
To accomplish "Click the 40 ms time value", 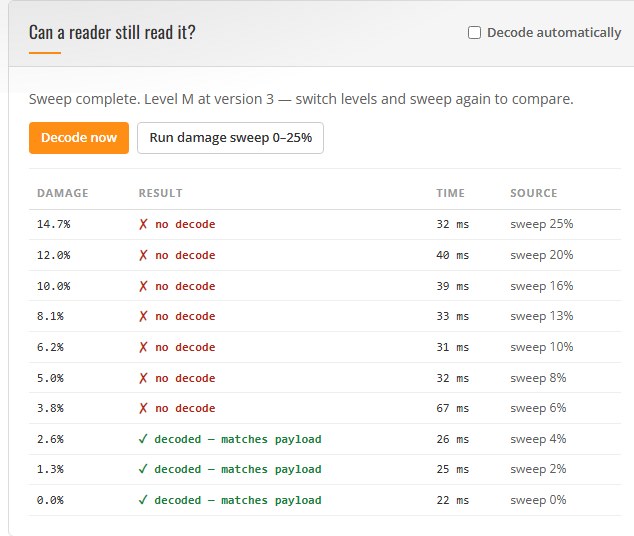I will click(453, 255).
